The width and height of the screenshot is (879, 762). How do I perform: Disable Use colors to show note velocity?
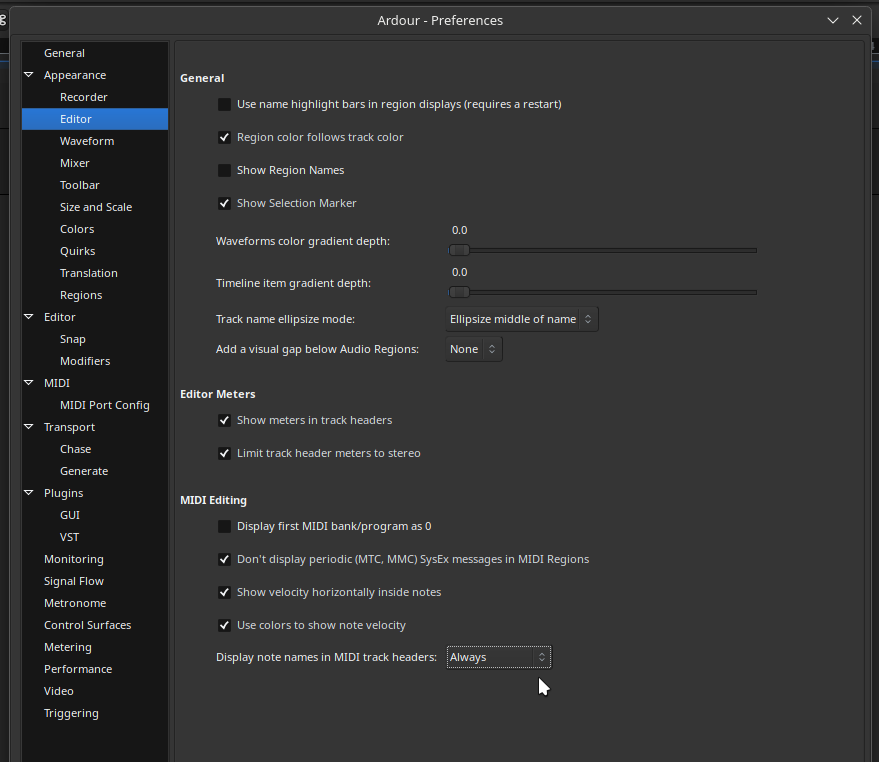tap(224, 625)
